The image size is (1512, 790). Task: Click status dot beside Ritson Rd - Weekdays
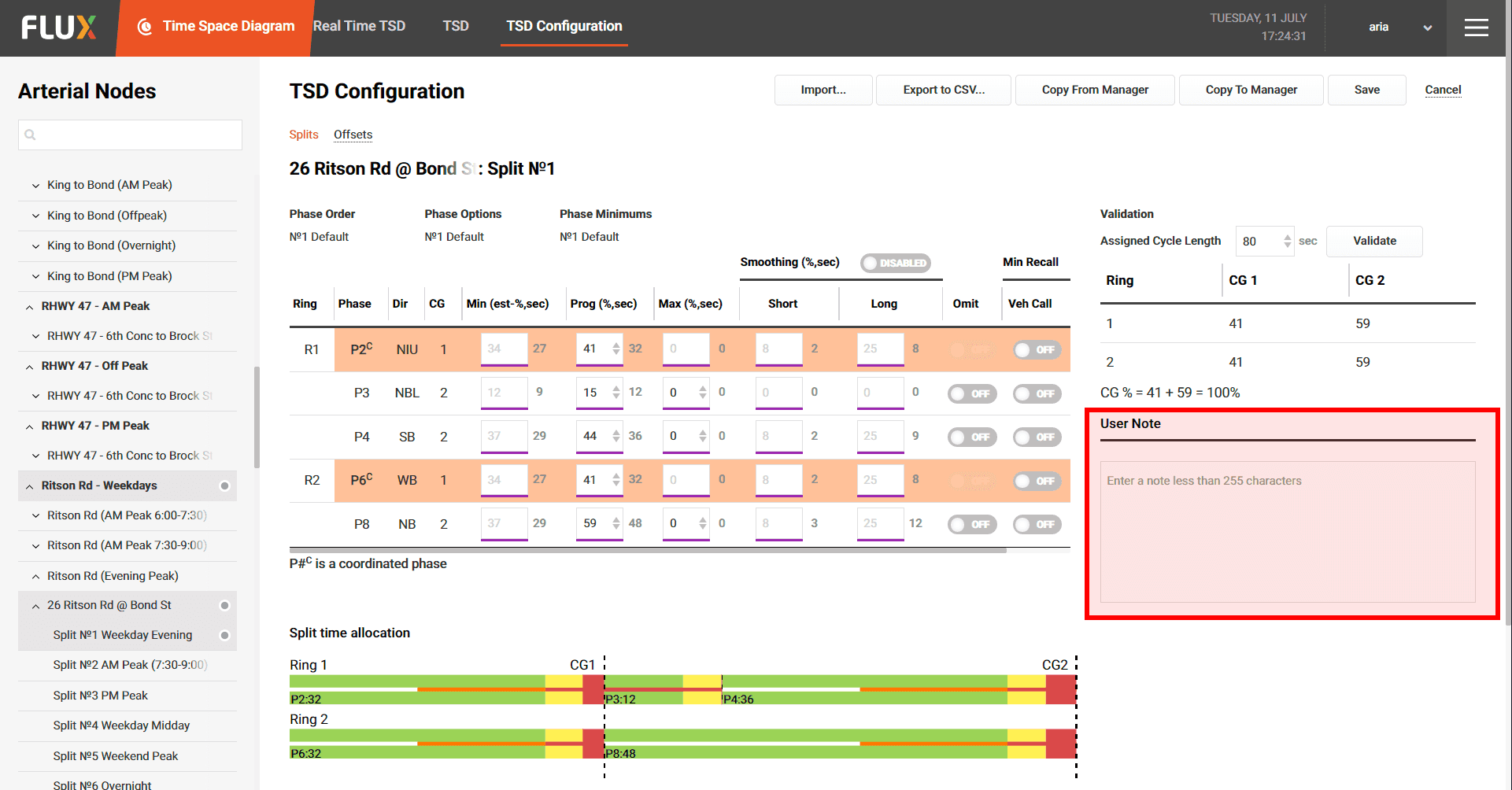point(224,486)
